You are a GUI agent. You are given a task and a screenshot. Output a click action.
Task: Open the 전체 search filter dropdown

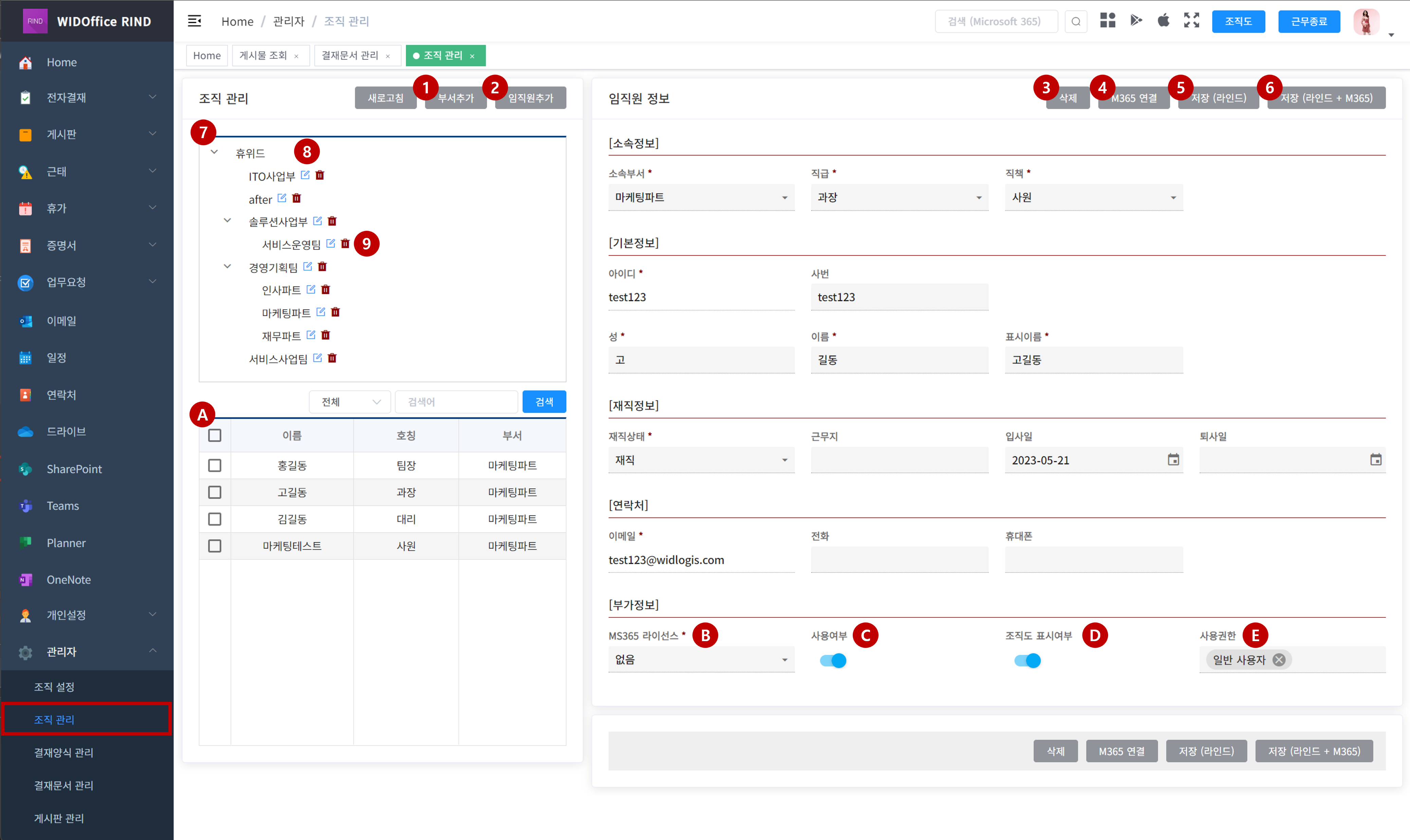(349, 402)
